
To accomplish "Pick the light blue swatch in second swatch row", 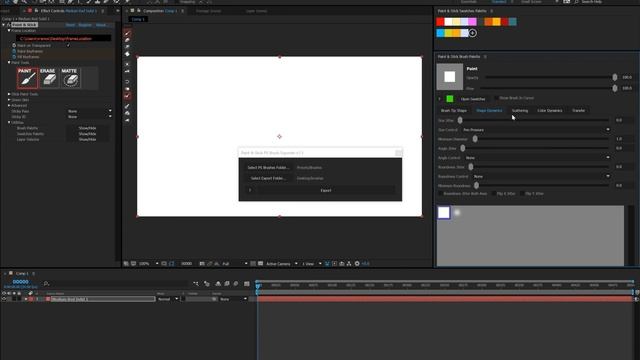I will click(440, 33).
